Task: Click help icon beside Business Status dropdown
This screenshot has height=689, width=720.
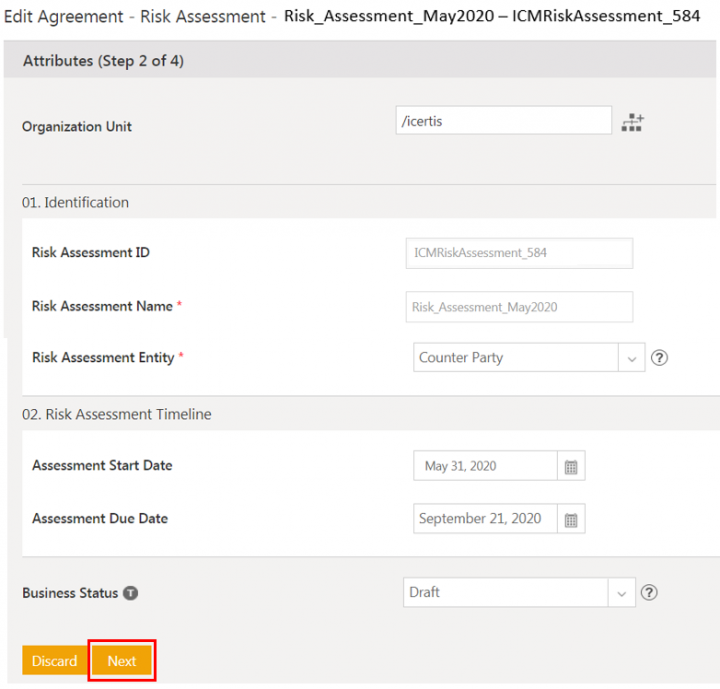Action: tap(649, 593)
